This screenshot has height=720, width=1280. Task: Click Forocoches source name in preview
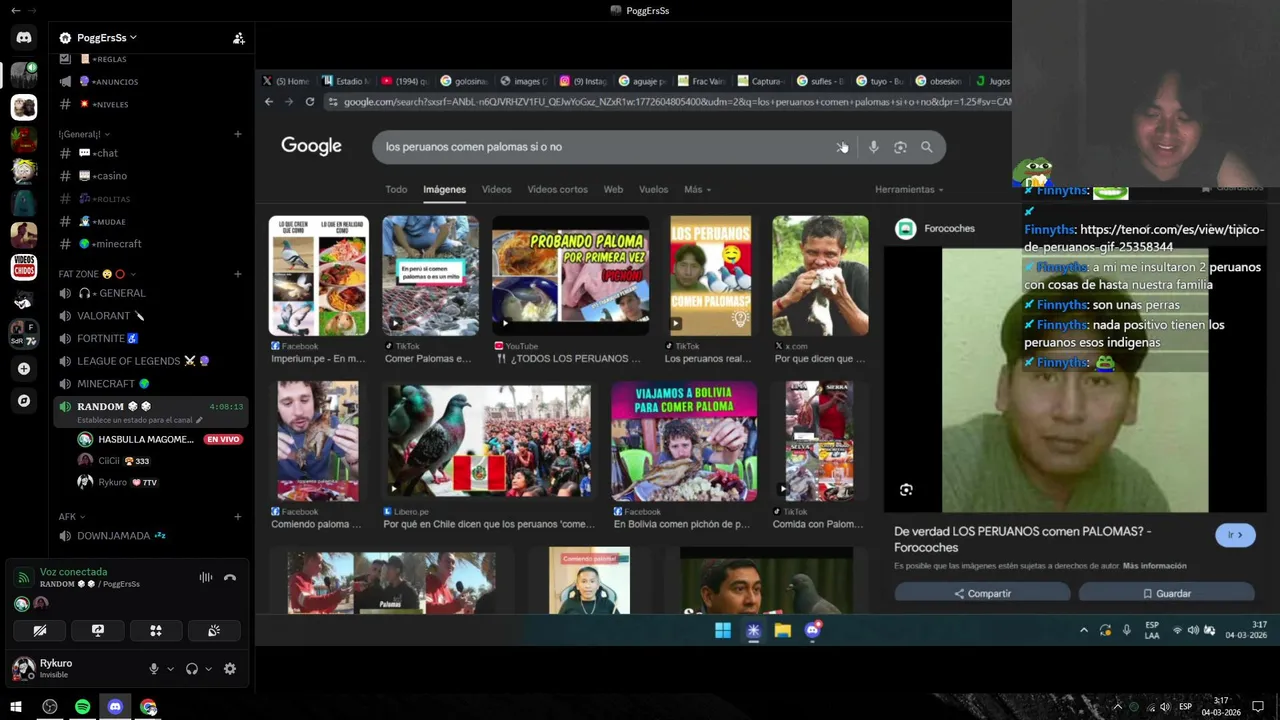pyautogui.click(x=949, y=229)
